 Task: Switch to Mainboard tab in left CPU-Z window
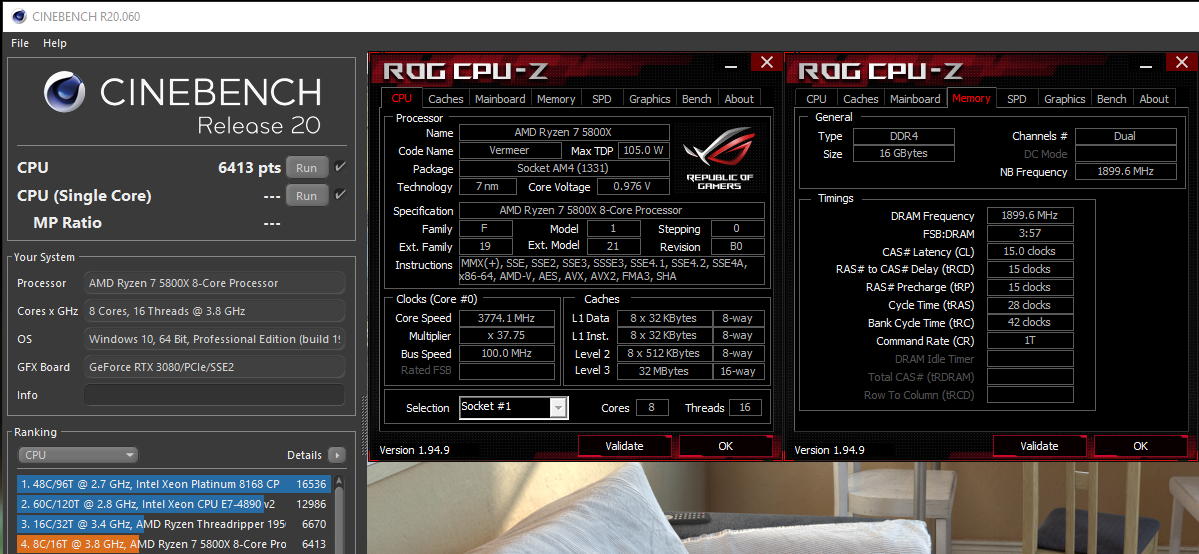click(500, 99)
